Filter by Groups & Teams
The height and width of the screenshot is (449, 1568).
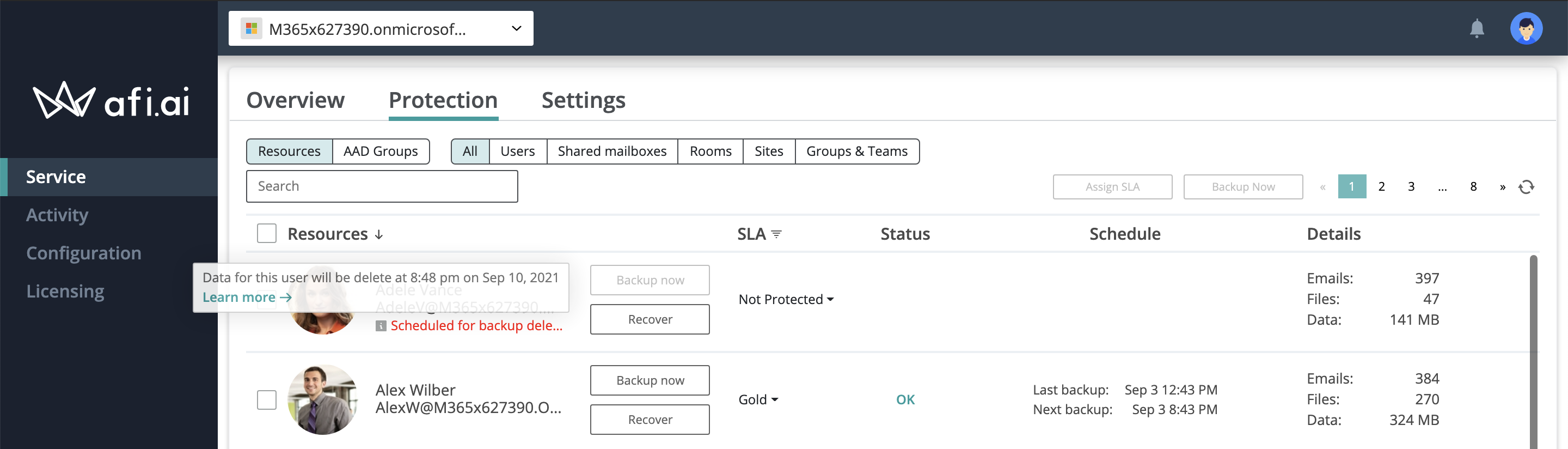point(856,151)
